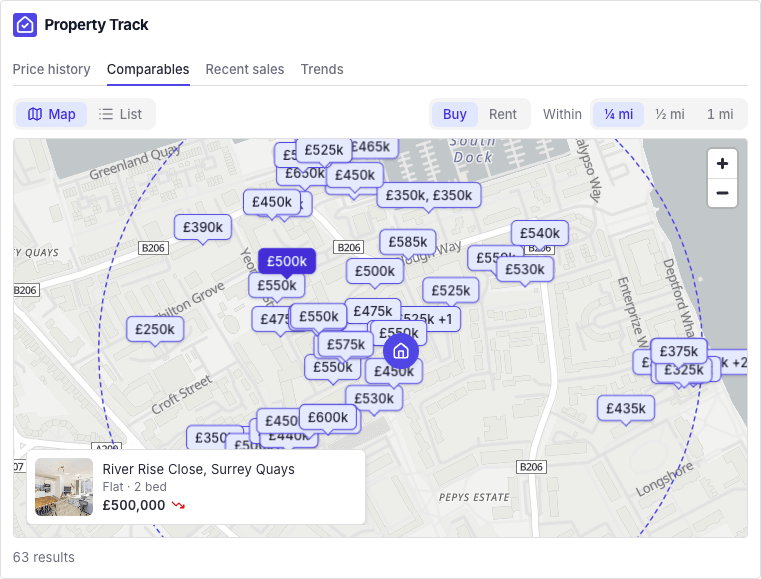Set radius to ½ mi
The image size is (761, 579).
[x=670, y=114]
